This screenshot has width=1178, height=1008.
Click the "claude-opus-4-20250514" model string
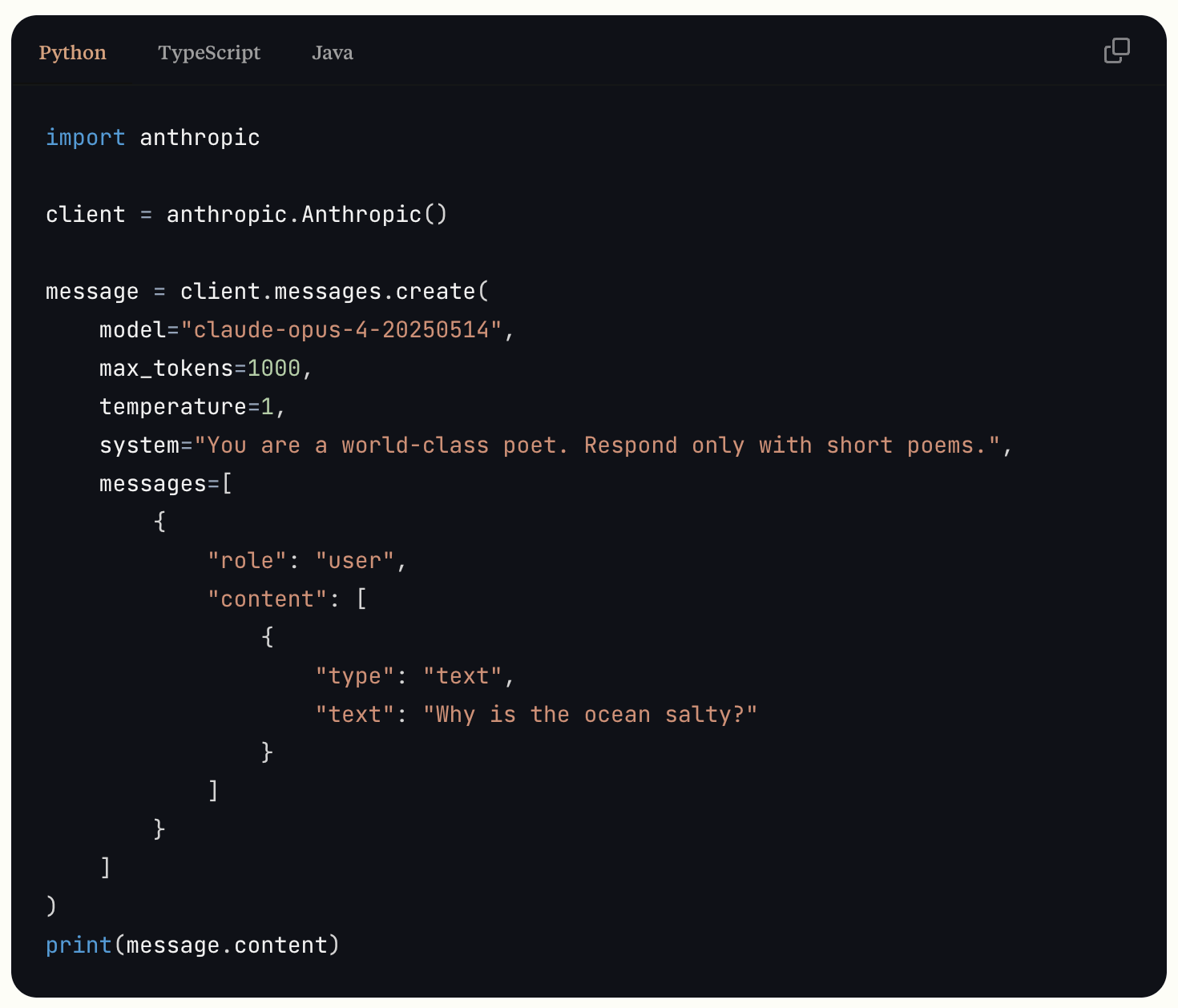(x=341, y=330)
